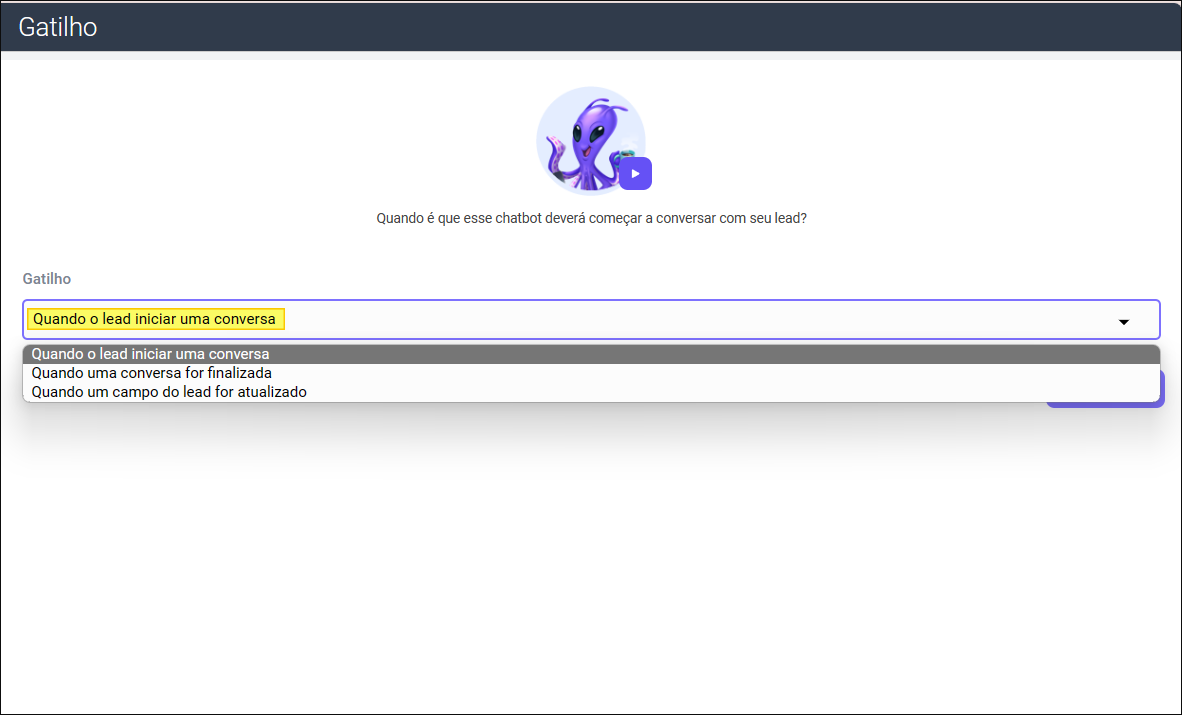Pick 'Quando um campo do lead for atualizado'
This screenshot has height=715, width=1182.
pyautogui.click(x=169, y=392)
